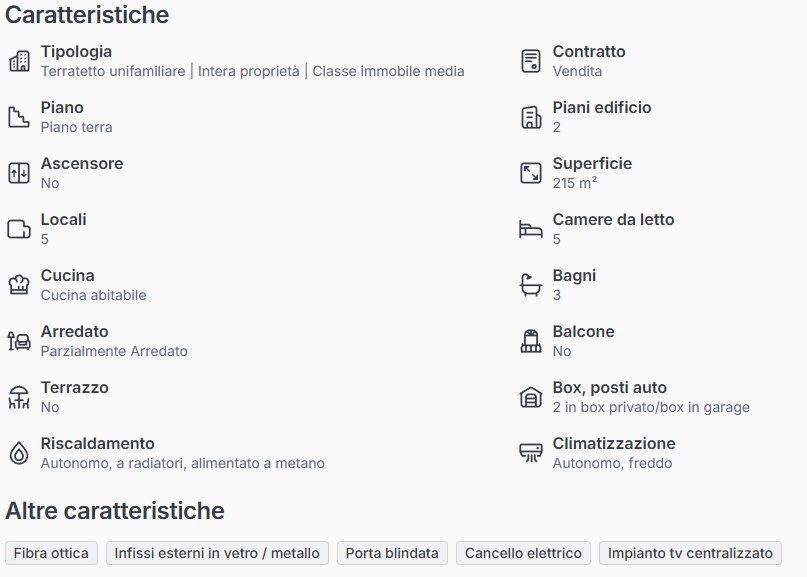
Task: Select the Porta blindata tag
Action: click(392, 553)
